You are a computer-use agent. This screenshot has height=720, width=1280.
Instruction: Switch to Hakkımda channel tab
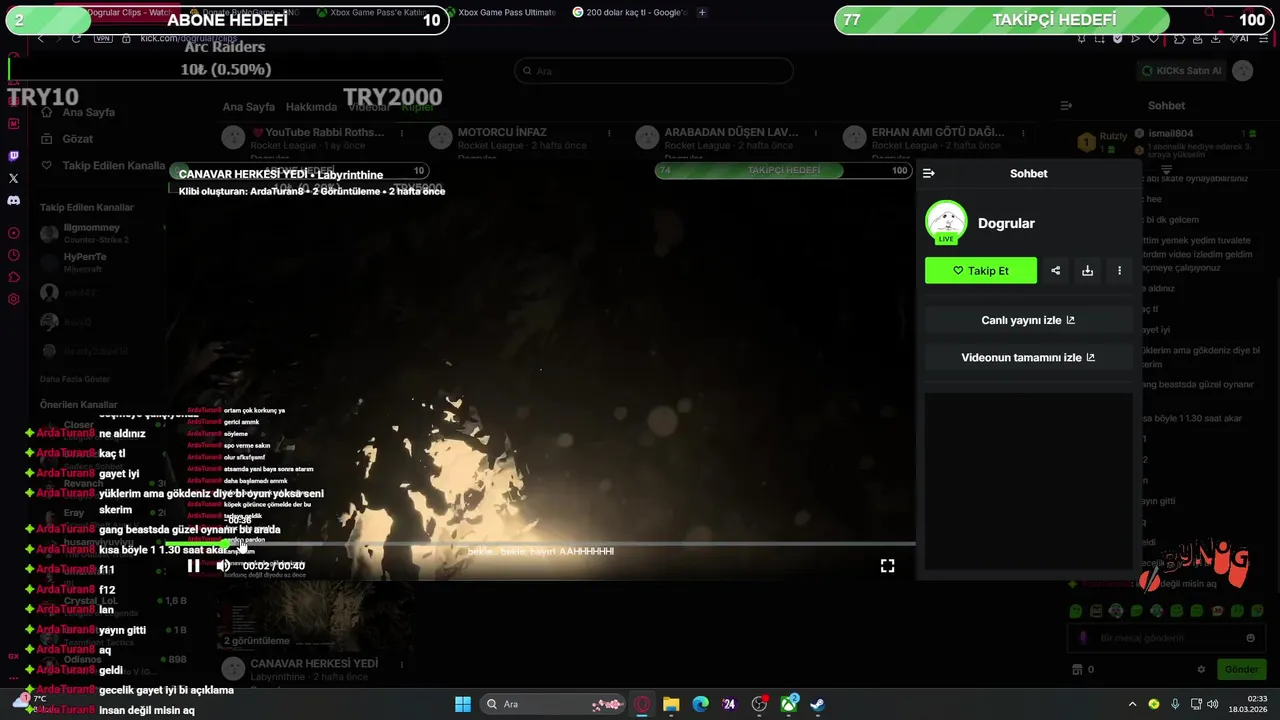coord(311,107)
